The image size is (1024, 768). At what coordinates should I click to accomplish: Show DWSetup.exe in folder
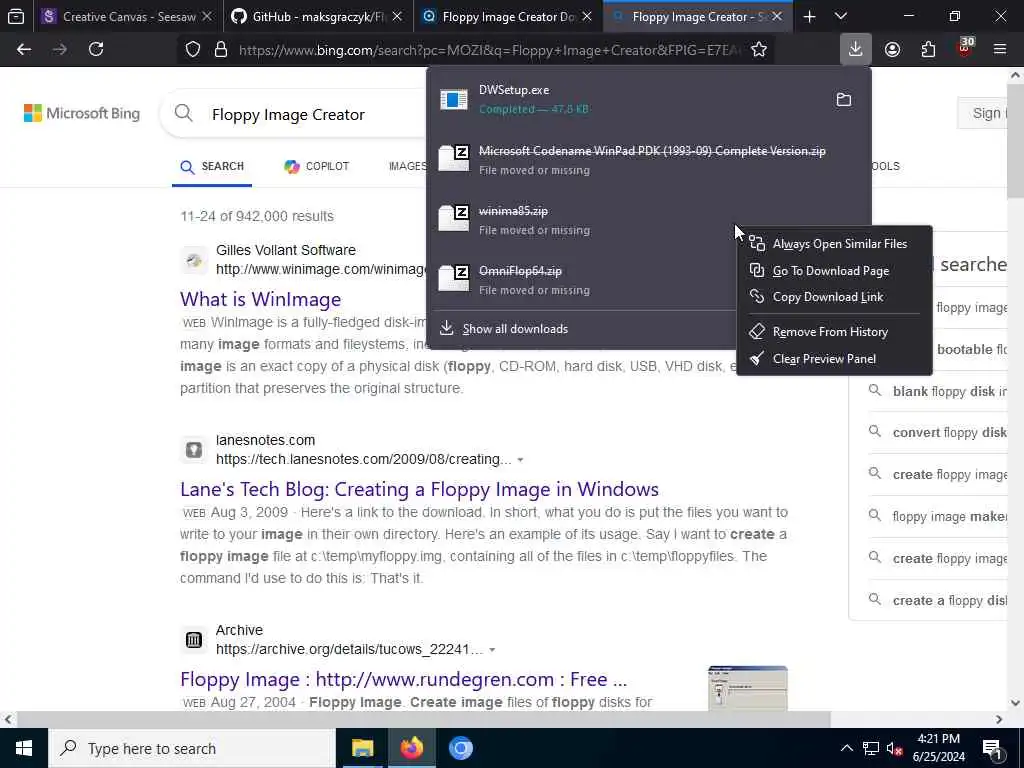tap(844, 99)
